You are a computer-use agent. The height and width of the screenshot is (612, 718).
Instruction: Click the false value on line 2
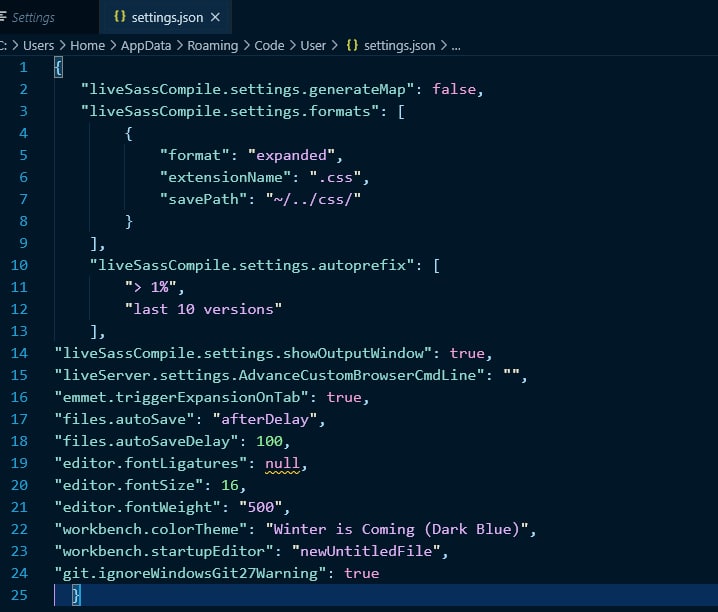point(454,89)
